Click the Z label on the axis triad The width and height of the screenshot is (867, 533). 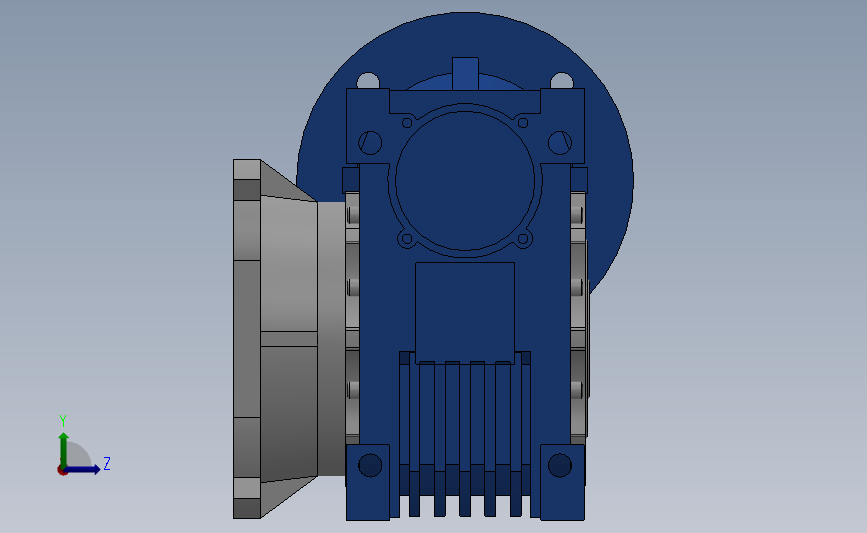click(107, 463)
